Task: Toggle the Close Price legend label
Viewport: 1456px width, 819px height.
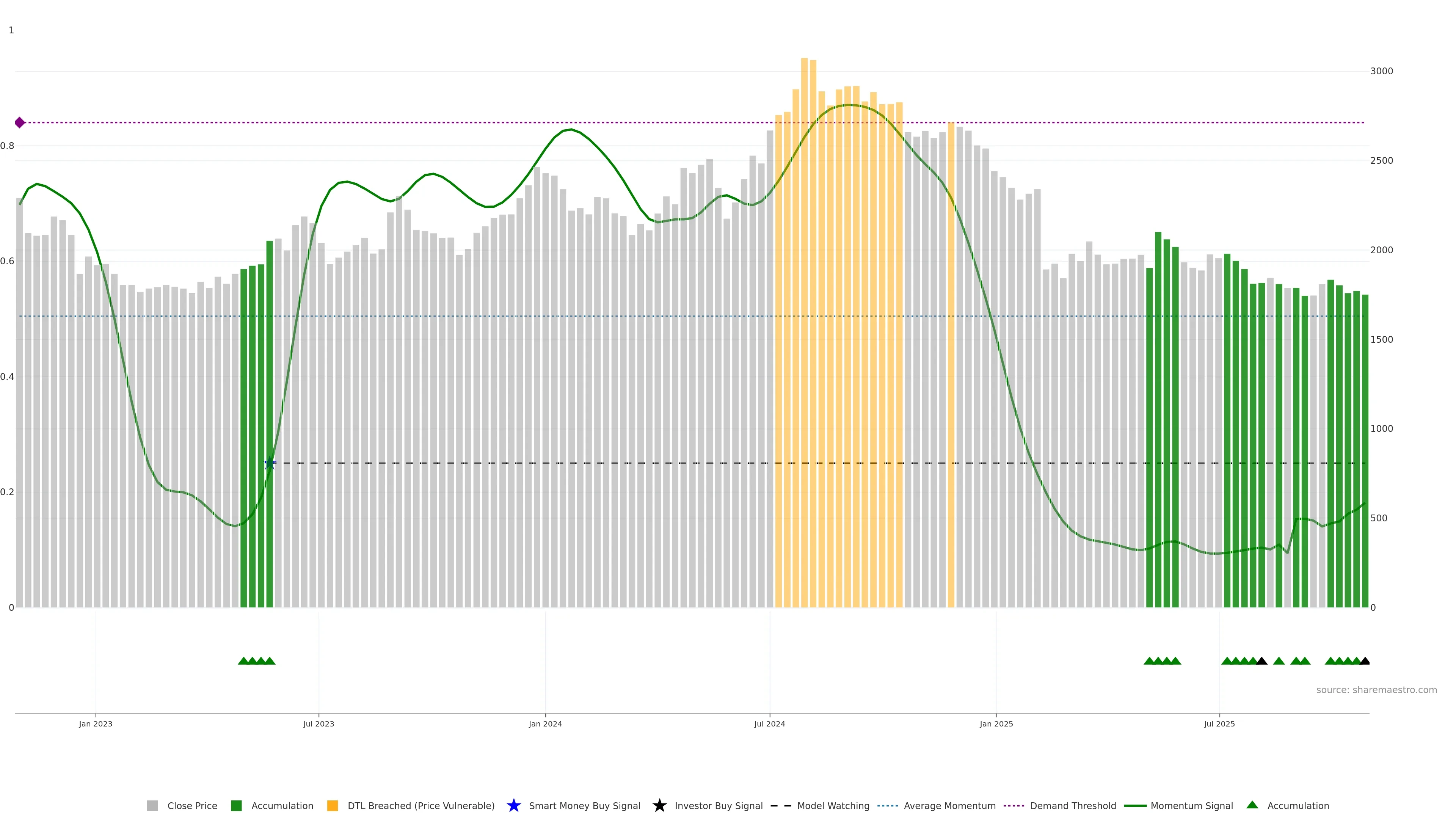Action: [192, 805]
